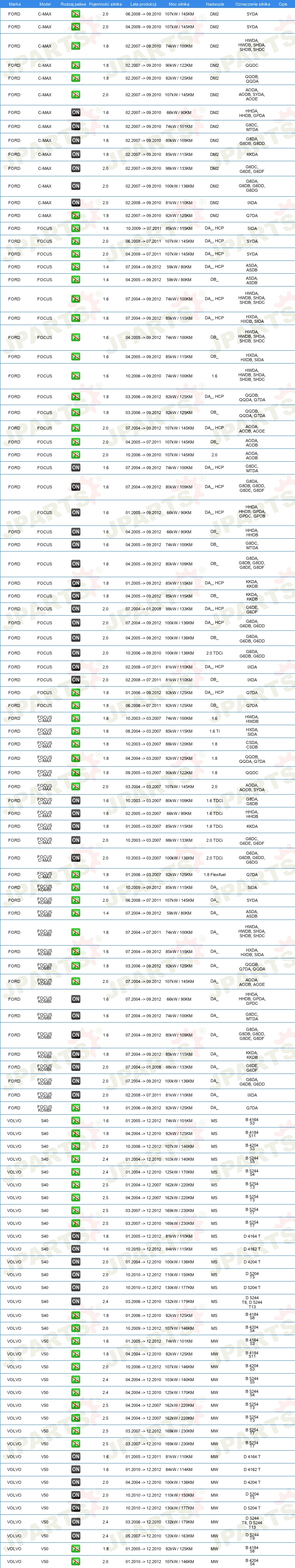Click ON icon in the DM2 KKDA 85kW row
295x1568 pixels.
click(x=75, y=155)
